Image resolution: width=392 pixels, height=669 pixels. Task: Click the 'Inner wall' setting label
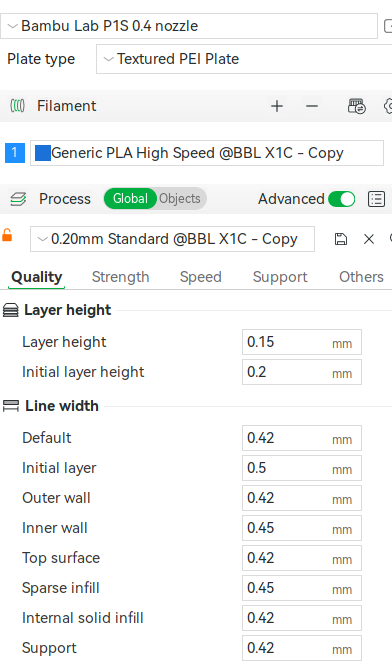55,528
